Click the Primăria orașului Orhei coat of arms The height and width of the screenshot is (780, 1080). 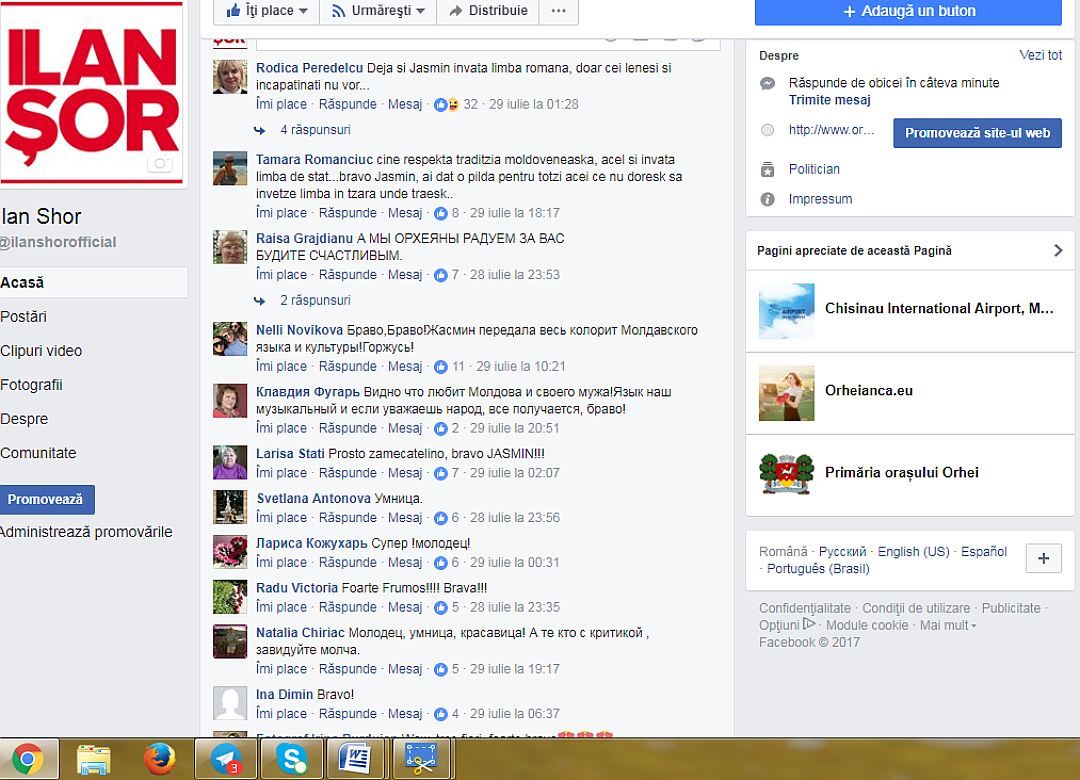click(787, 474)
